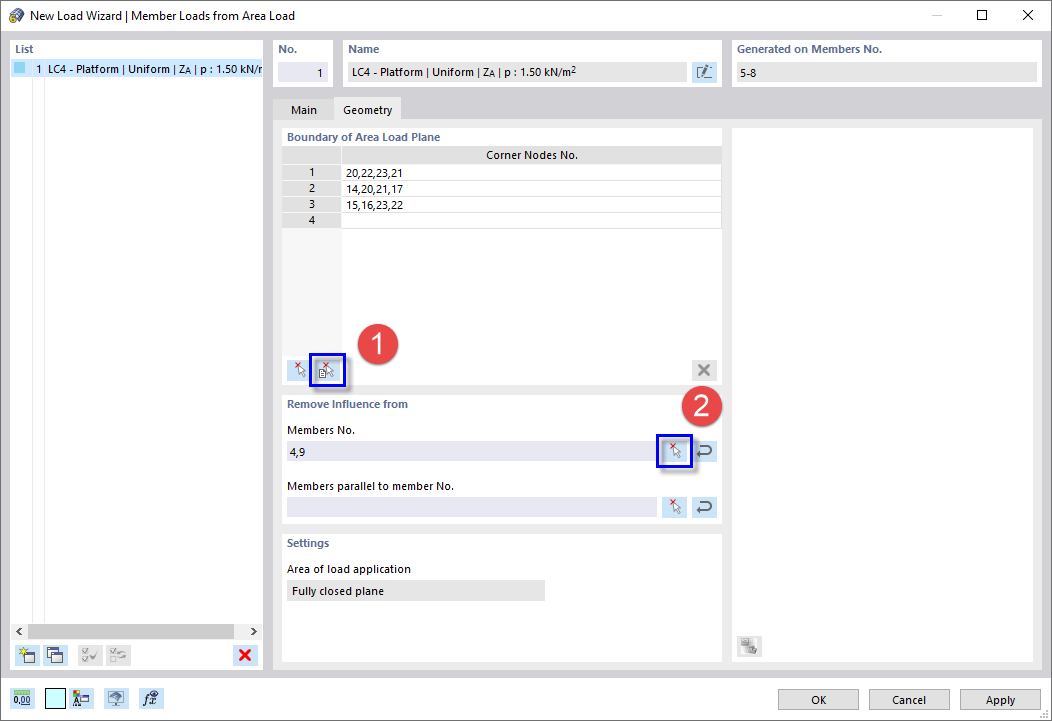Open display properties icon in bottom toolbar
The width and height of the screenshot is (1052, 721).
[116, 698]
